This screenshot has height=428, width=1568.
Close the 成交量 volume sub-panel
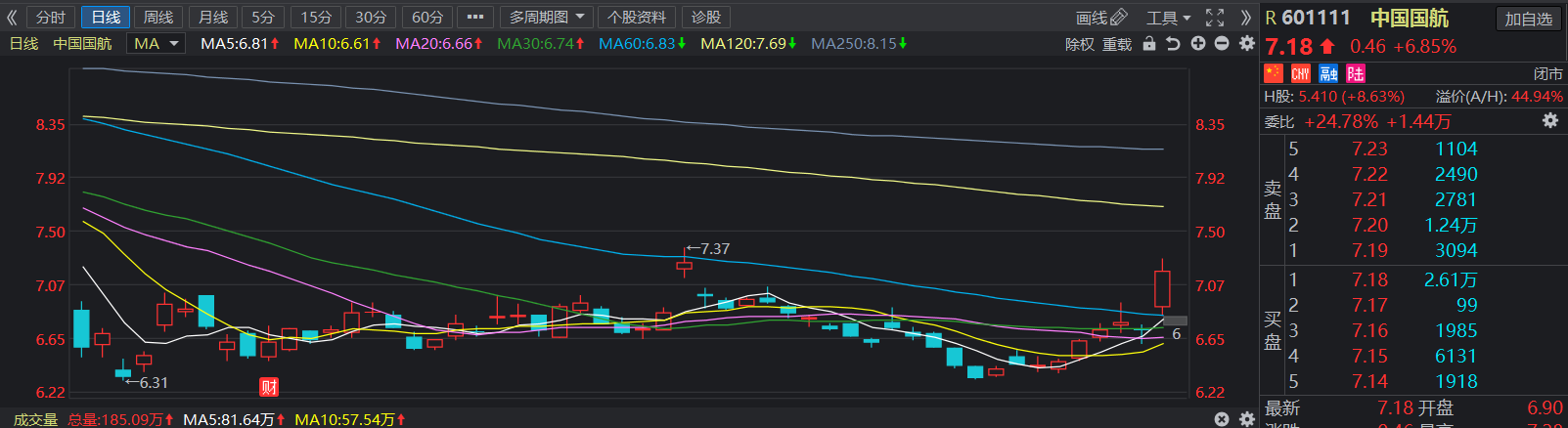pyautogui.click(x=1222, y=419)
